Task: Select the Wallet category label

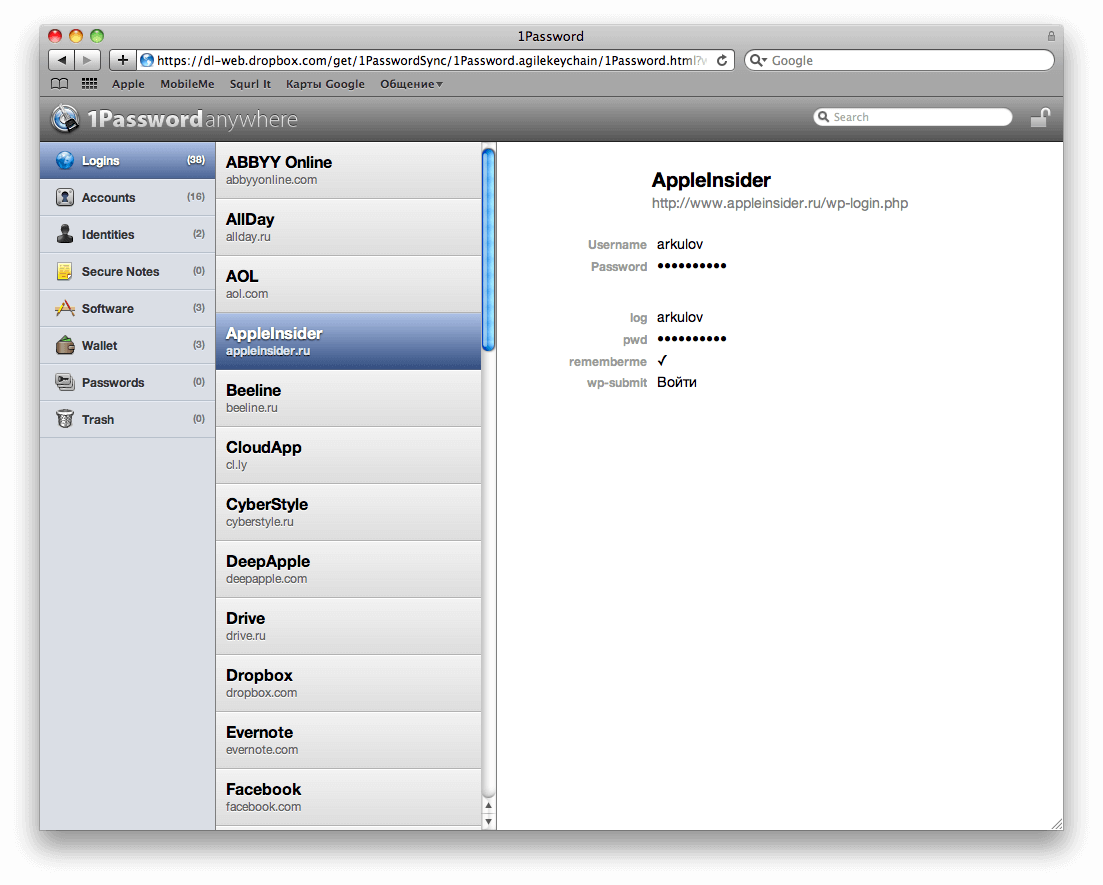Action: (x=99, y=345)
